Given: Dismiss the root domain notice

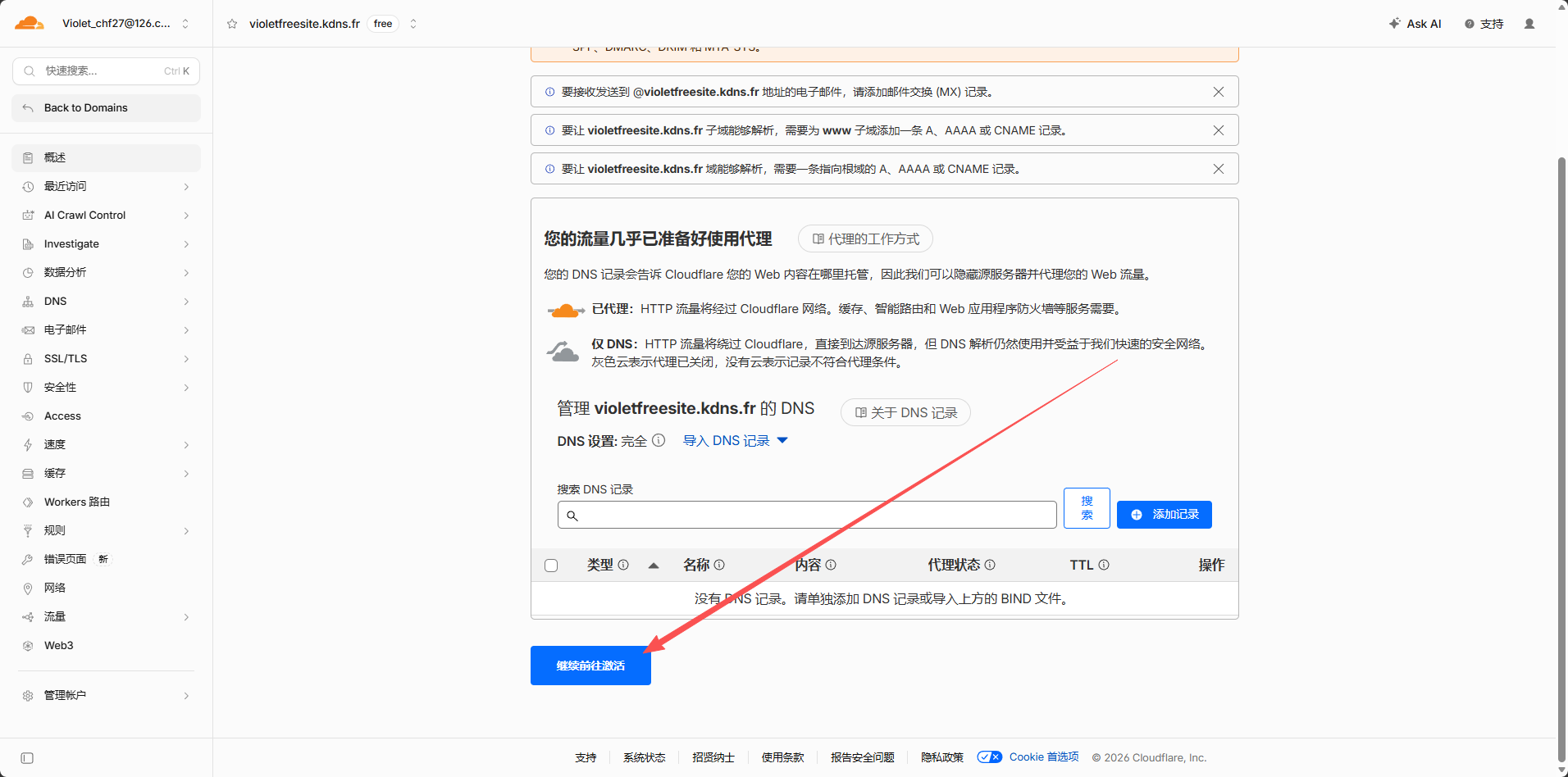Looking at the screenshot, I should (x=1219, y=169).
